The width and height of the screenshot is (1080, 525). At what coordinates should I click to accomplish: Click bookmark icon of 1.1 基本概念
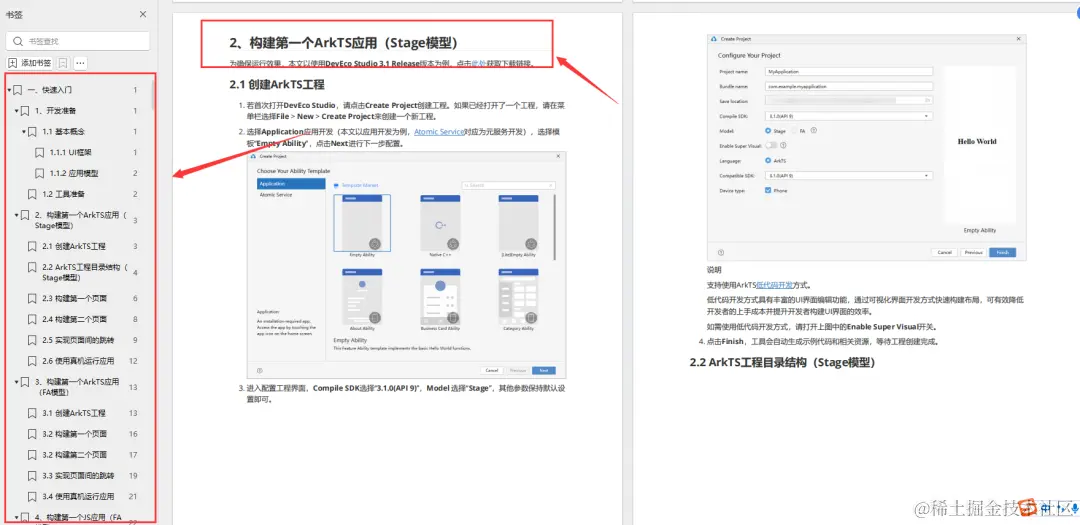32,132
